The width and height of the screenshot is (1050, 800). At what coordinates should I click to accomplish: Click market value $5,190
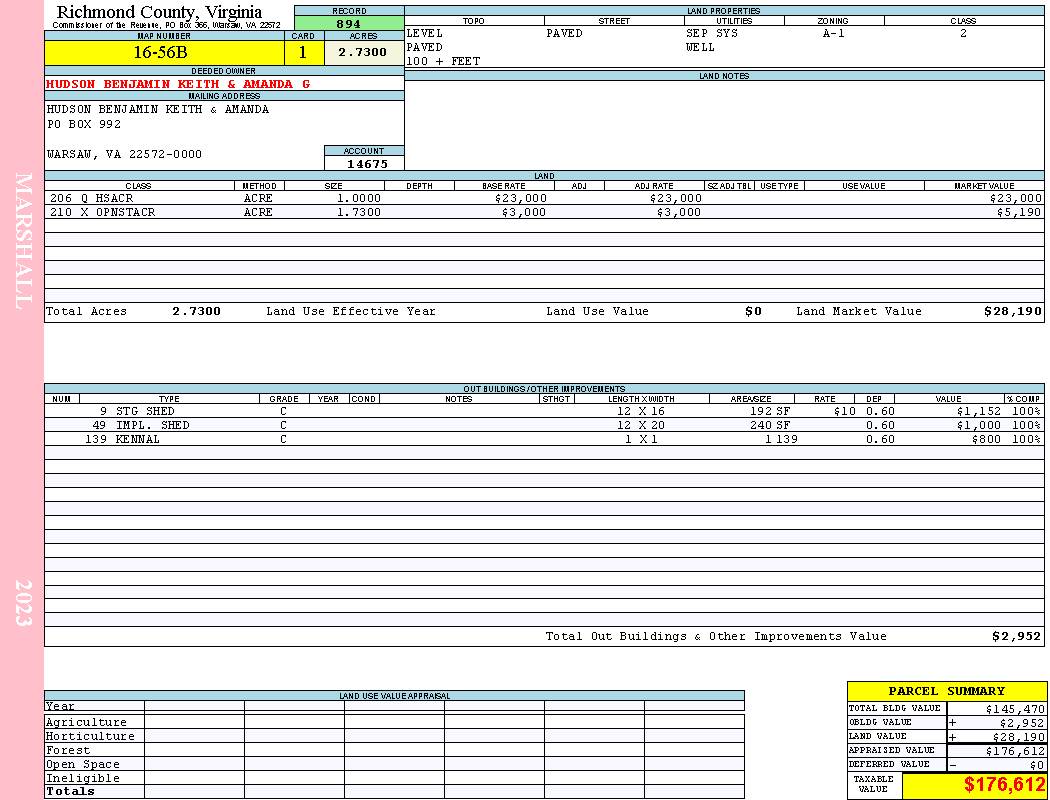(x=1019, y=213)
